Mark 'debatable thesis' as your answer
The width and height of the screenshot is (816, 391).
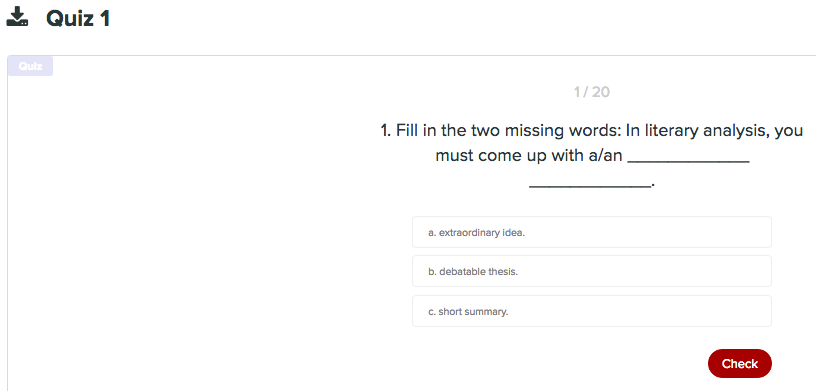592,271
